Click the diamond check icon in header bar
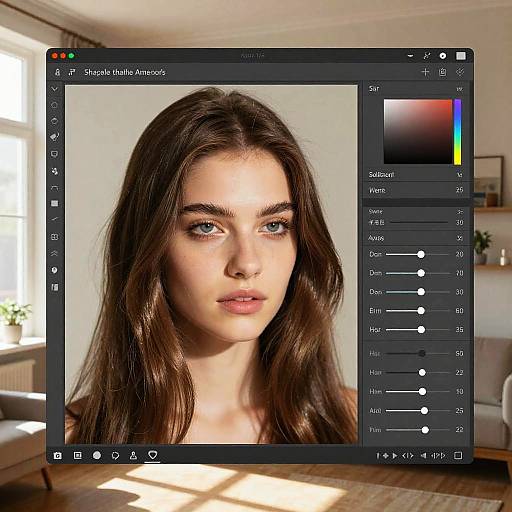Image resolution: width=512 pixels, height=512 pixels. 460,72
